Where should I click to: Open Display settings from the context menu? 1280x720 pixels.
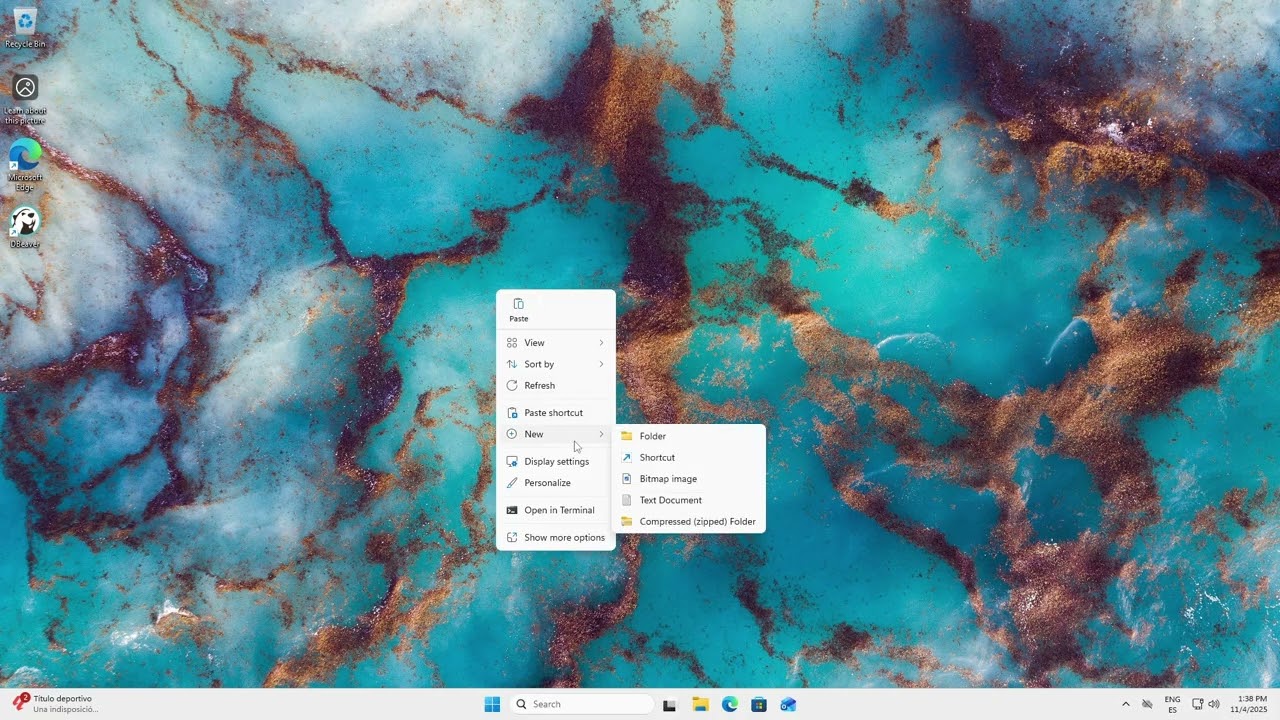(x=556, y=461)
